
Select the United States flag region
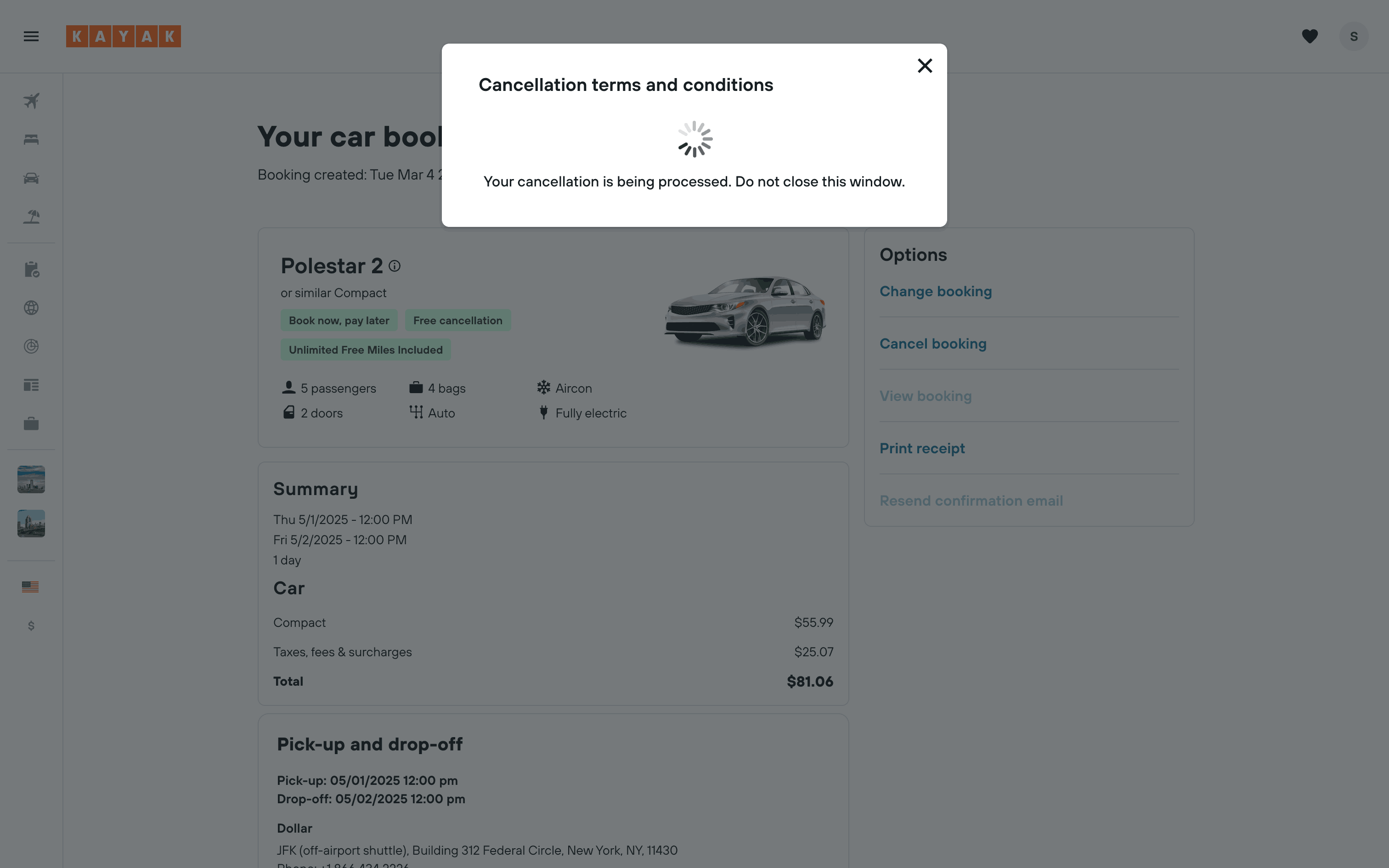30,587
